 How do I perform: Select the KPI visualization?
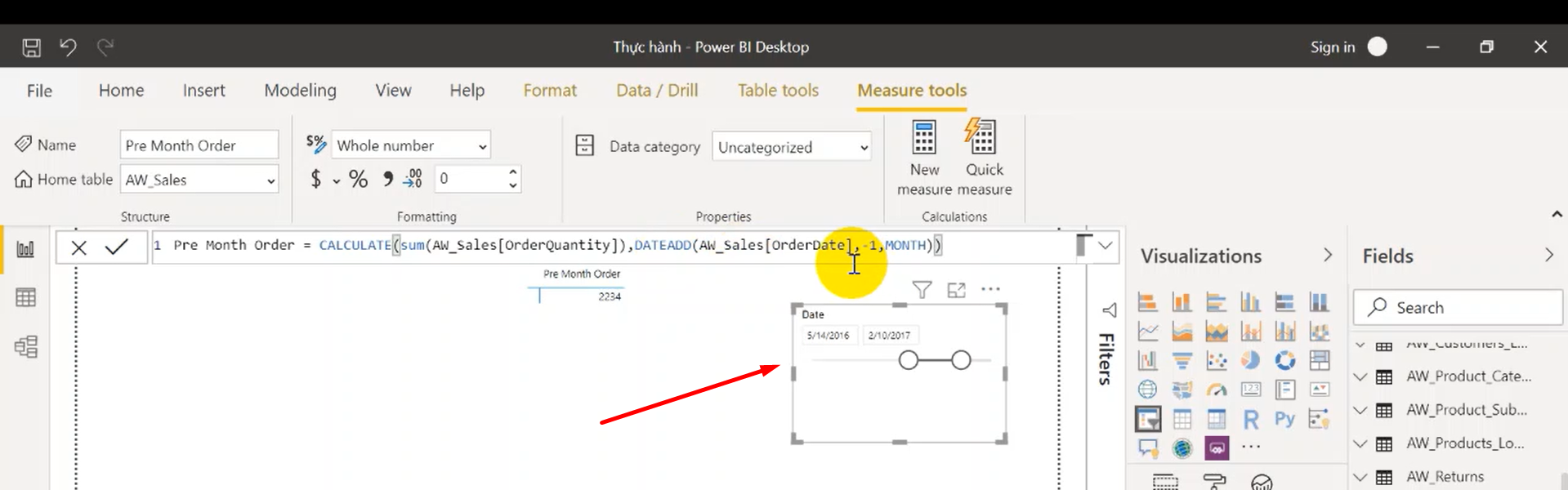pyautogui.click(x=1320, y=390)
